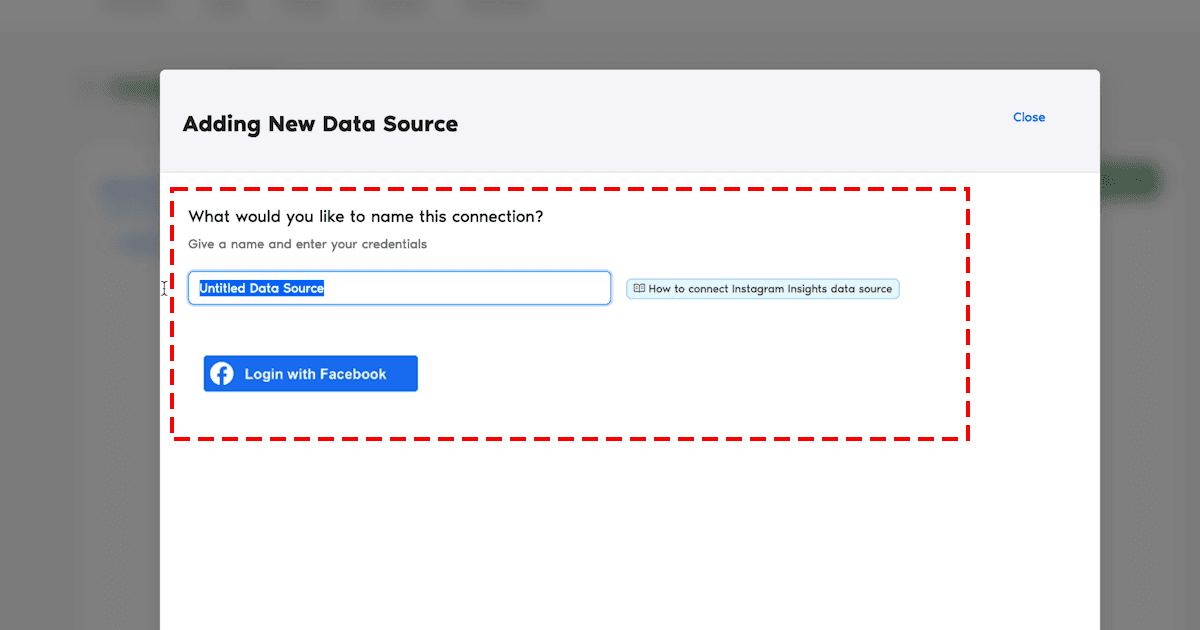Focus the connection name input field
This screenshot has height=630, width=1200.
tap(450, 288)
